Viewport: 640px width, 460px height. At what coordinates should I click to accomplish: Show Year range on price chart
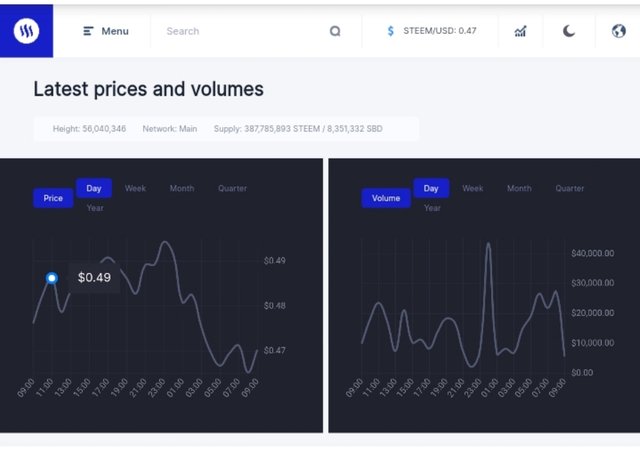[95, 208]
